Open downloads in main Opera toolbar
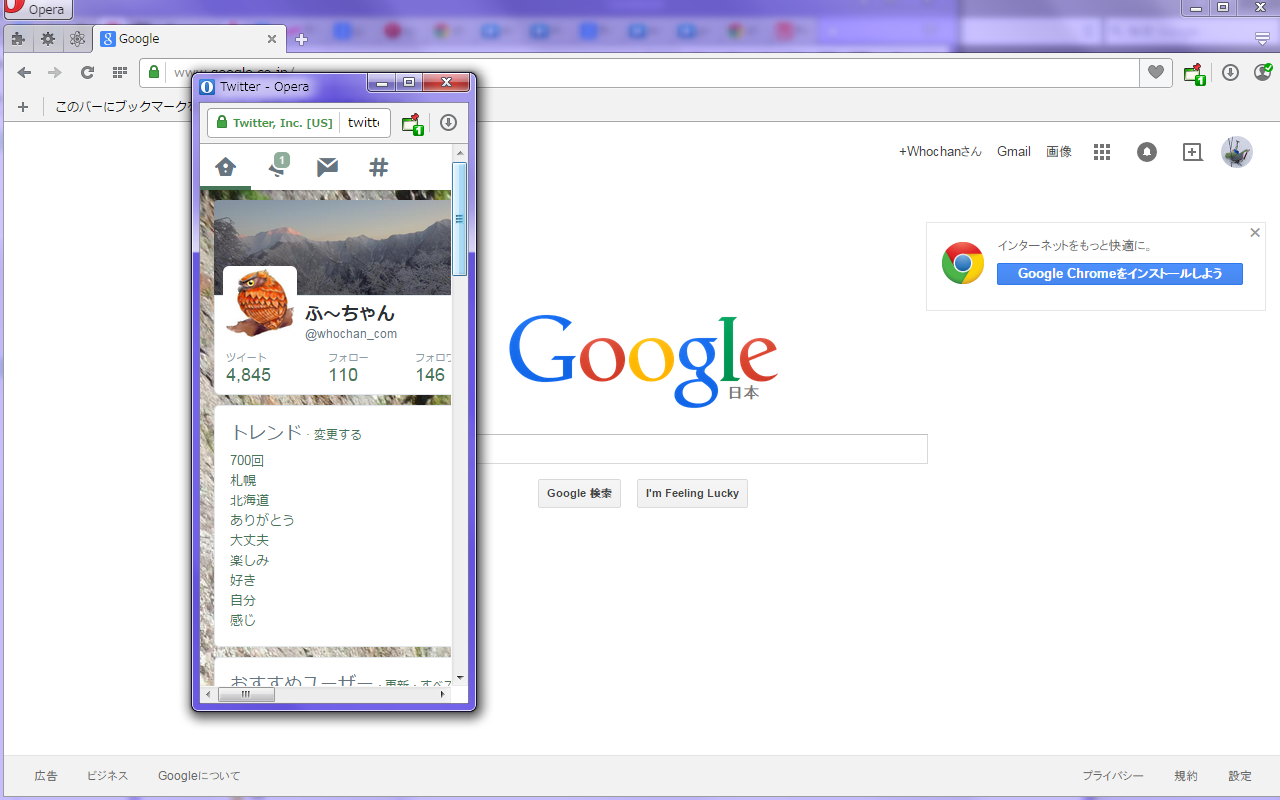This screenshot has width=1280, height=800. pos(1231,72)
